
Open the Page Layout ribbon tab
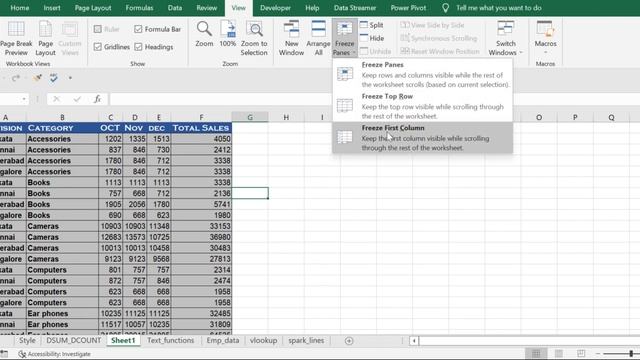[x=93, y=8]
